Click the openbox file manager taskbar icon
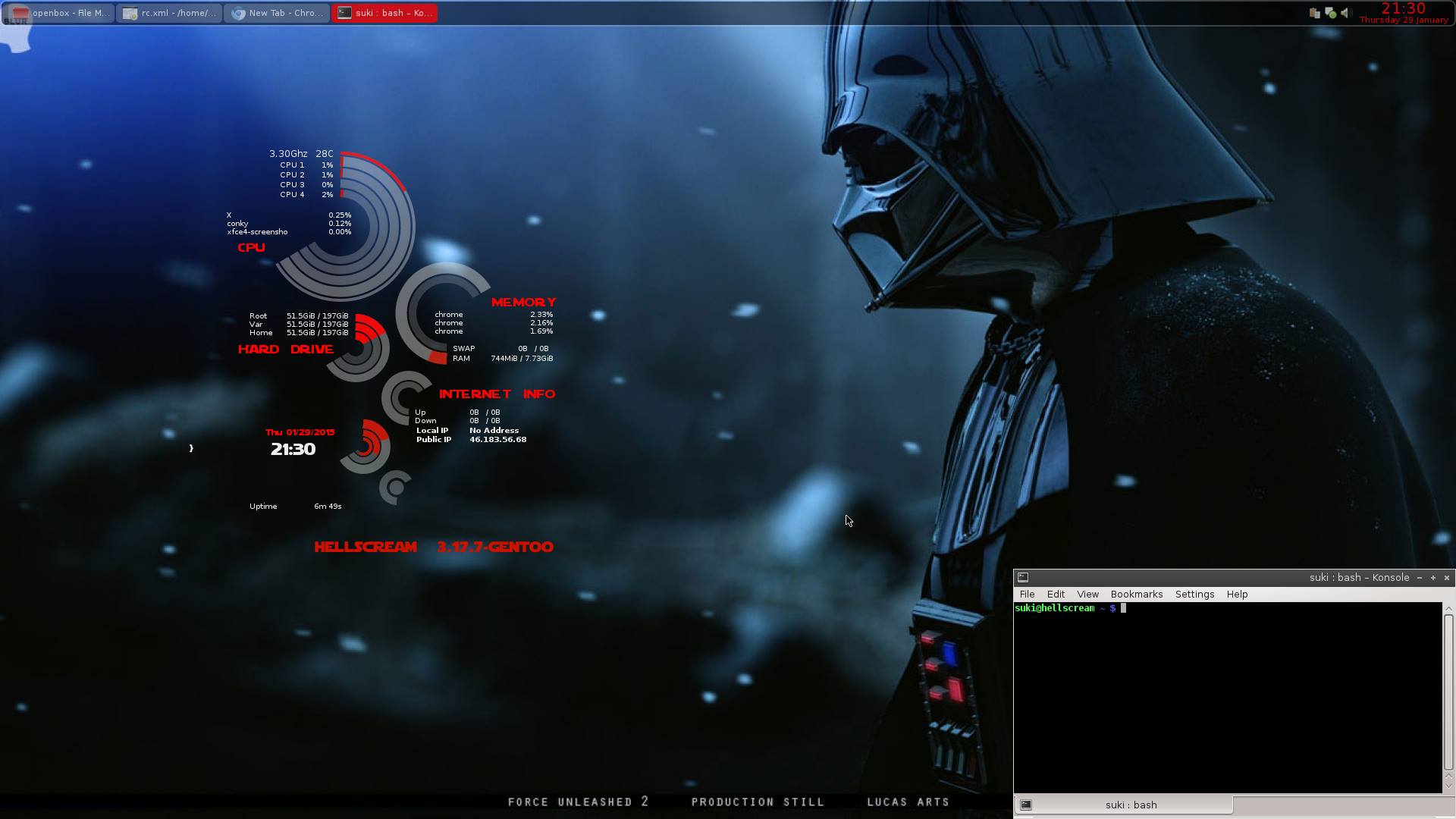Image resolution: width=1456 pixels, height=819 pixels. [x=21, y=13]
